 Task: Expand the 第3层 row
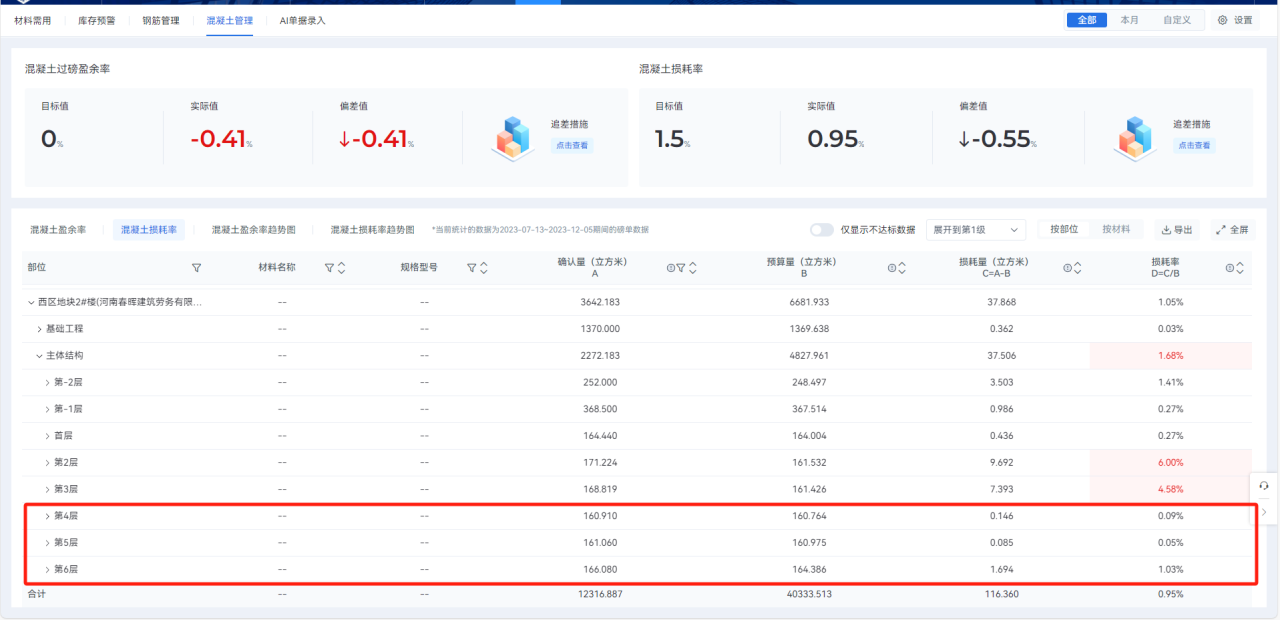(x=47, y=489)
